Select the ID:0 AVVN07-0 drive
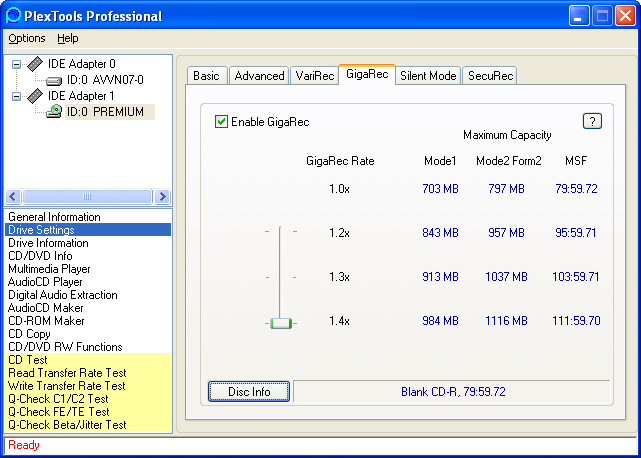The width and height of the screenshot is (641, 458). click(105, 80)
